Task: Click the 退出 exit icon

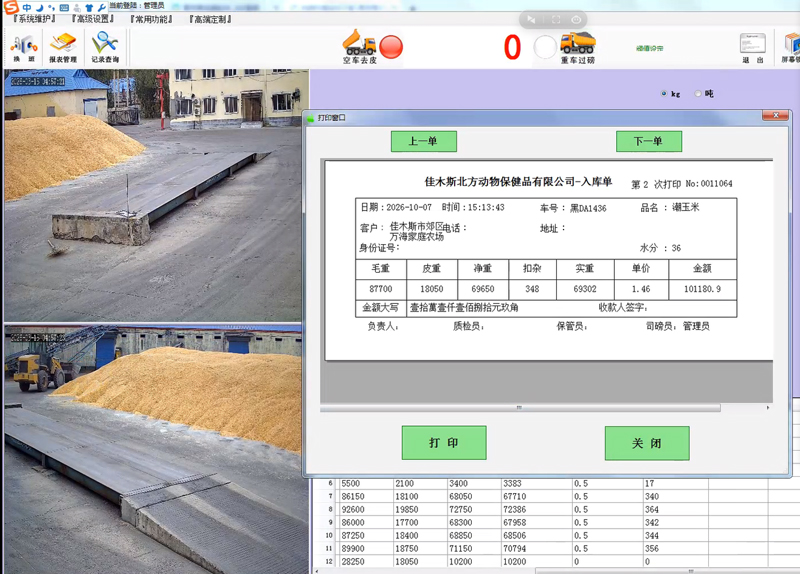Action: click(x=753, y=48)
